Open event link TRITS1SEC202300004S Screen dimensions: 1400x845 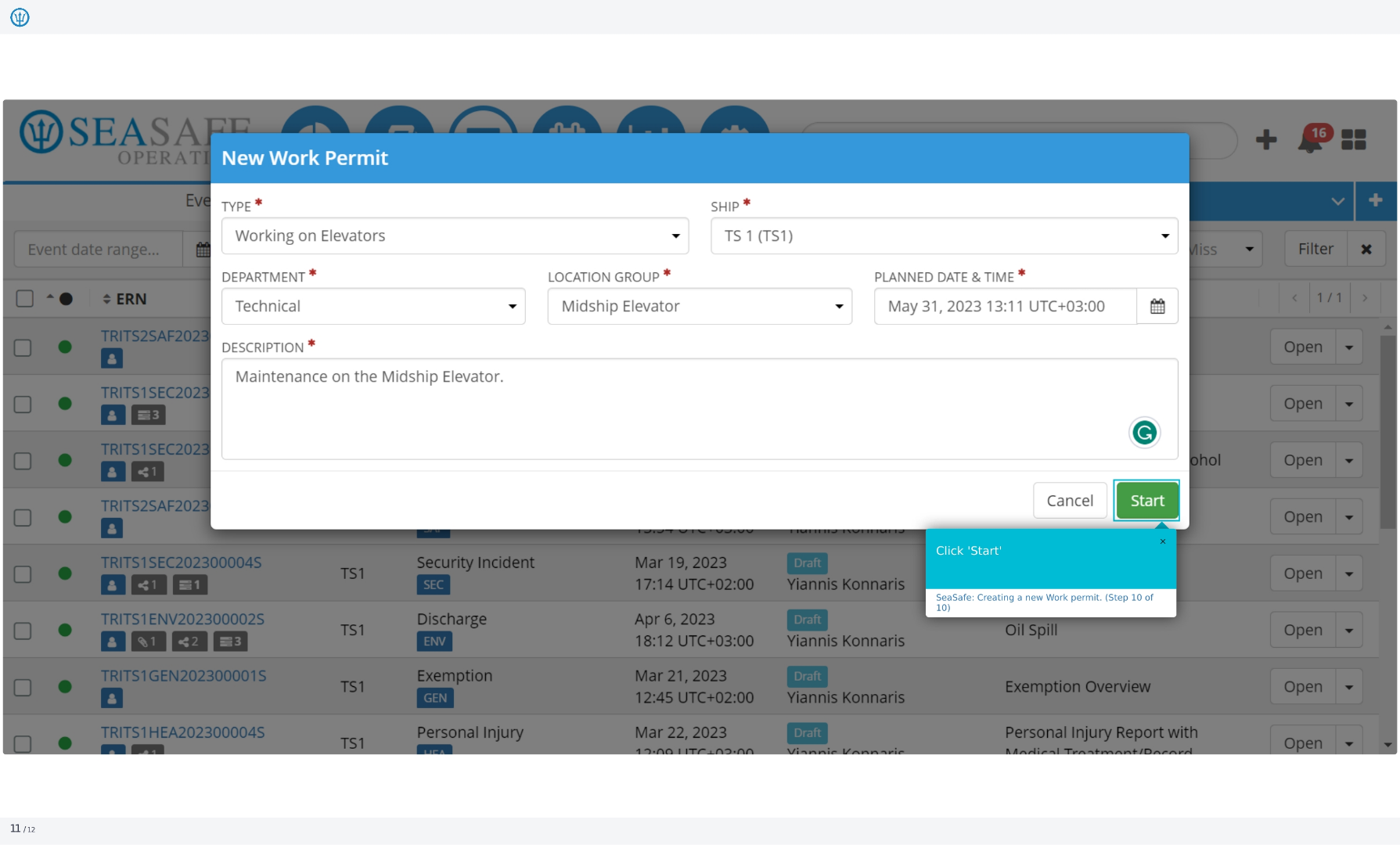click(181, 563)
